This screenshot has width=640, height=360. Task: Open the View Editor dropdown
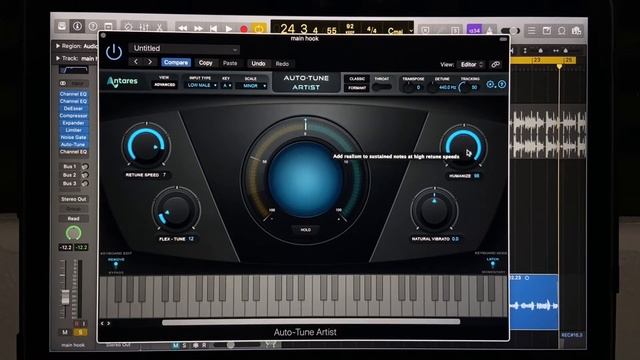pyautogui.click(x=471, y=64)
